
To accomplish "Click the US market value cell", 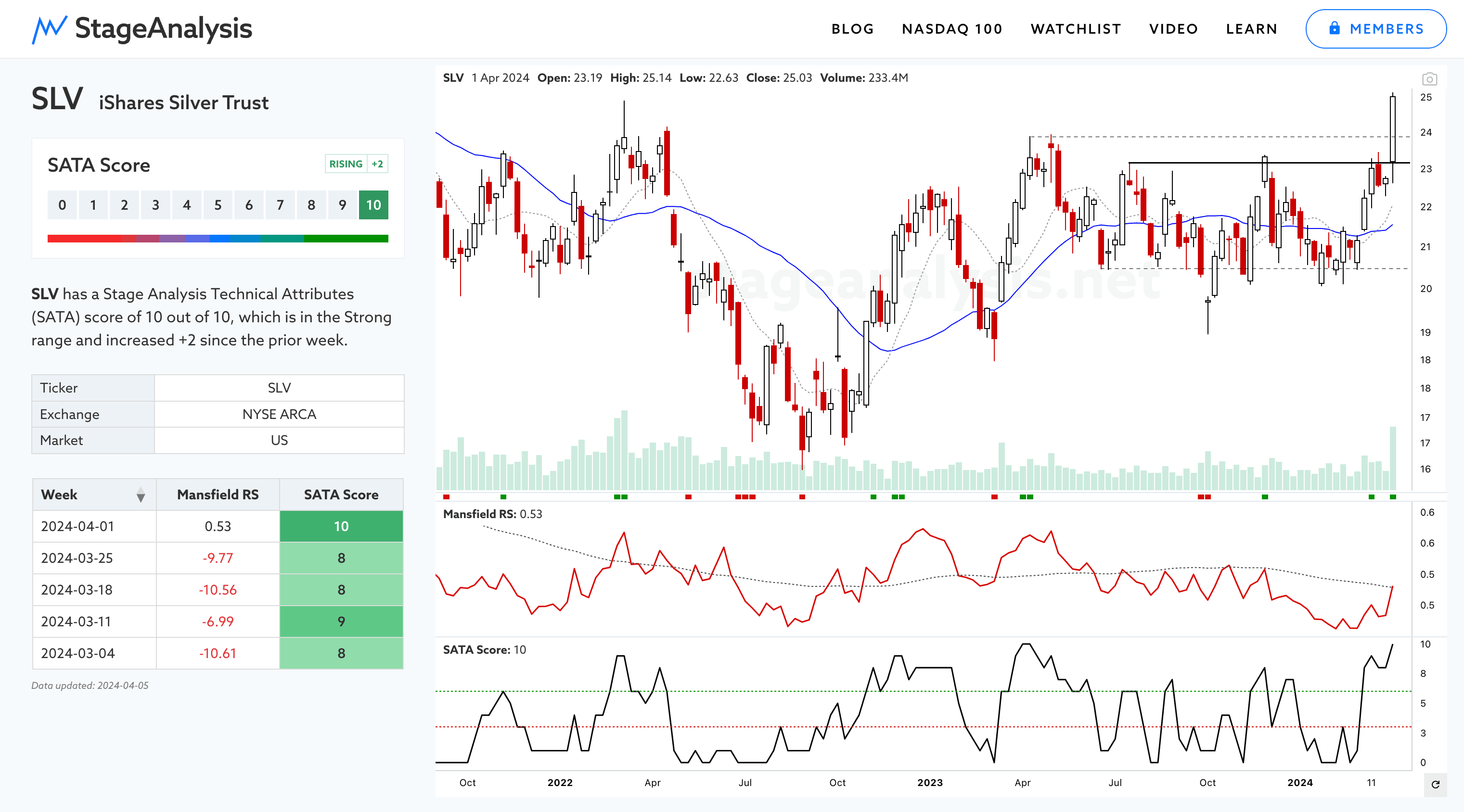I will click(279, 440).
